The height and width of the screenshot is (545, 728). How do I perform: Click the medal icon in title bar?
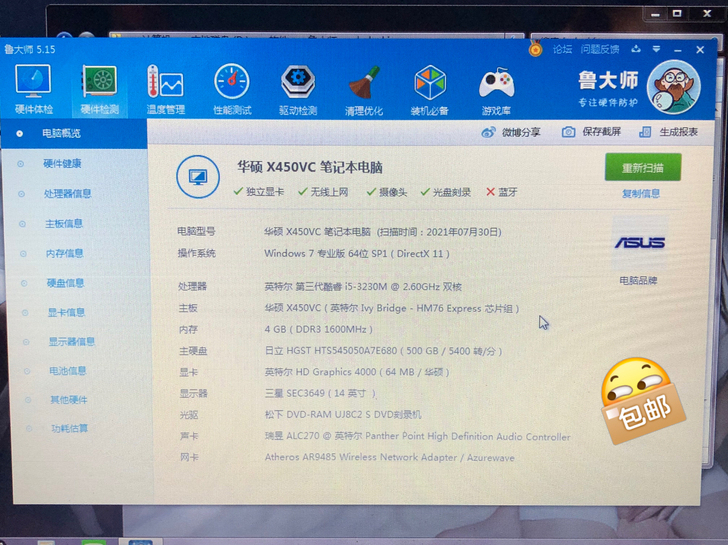(x=535, y=49)
